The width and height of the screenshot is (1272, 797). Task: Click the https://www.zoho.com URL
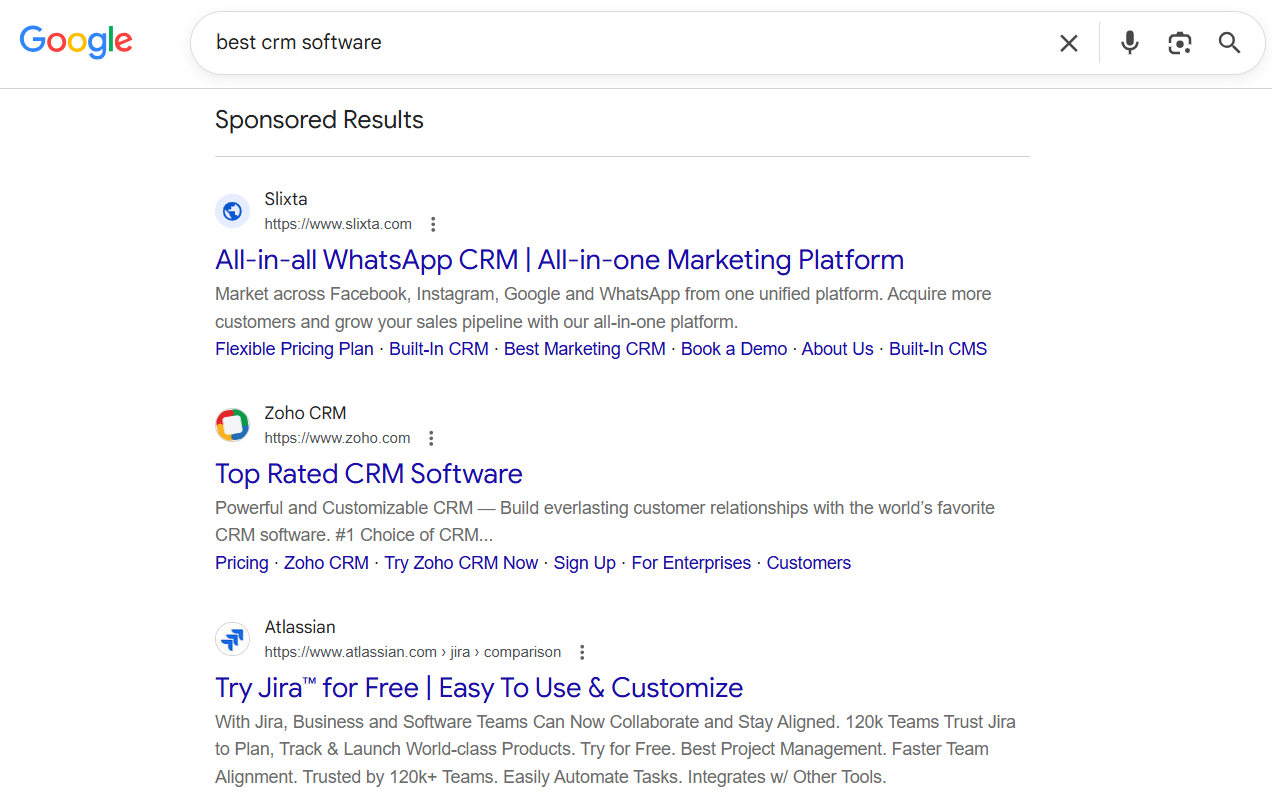337,438
